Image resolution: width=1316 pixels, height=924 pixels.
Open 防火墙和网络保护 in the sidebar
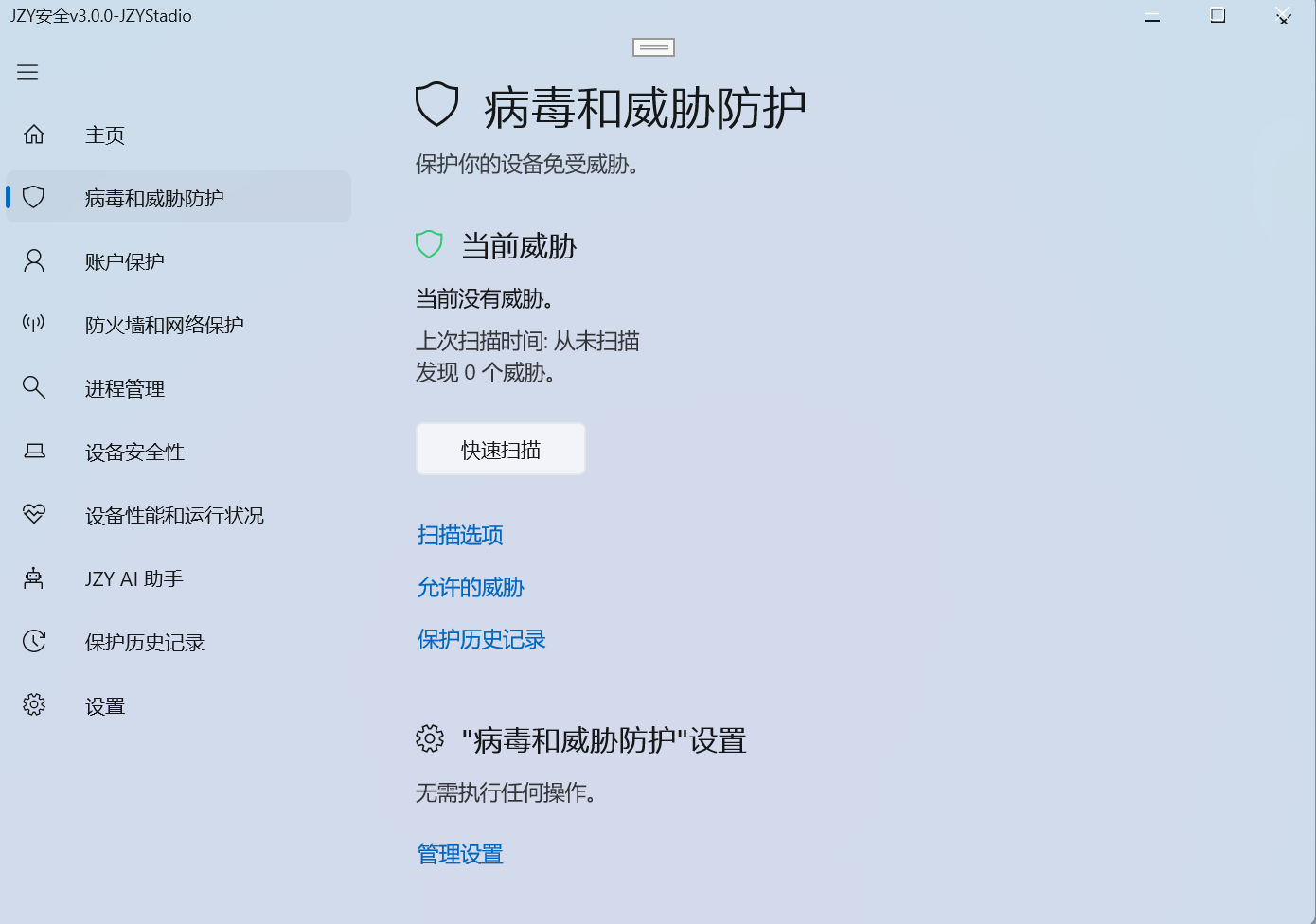click(x=178, y=324)
